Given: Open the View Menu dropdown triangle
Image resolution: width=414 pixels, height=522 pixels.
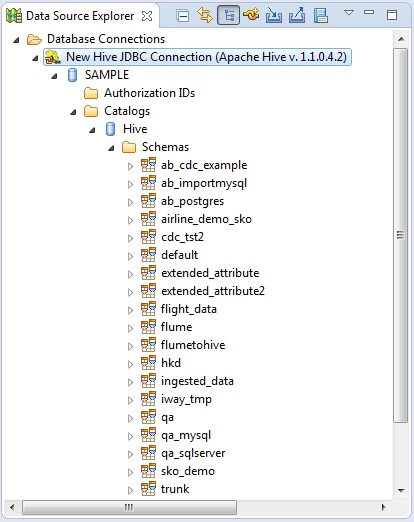Looking at the screenshot, I should coord(349,13).
